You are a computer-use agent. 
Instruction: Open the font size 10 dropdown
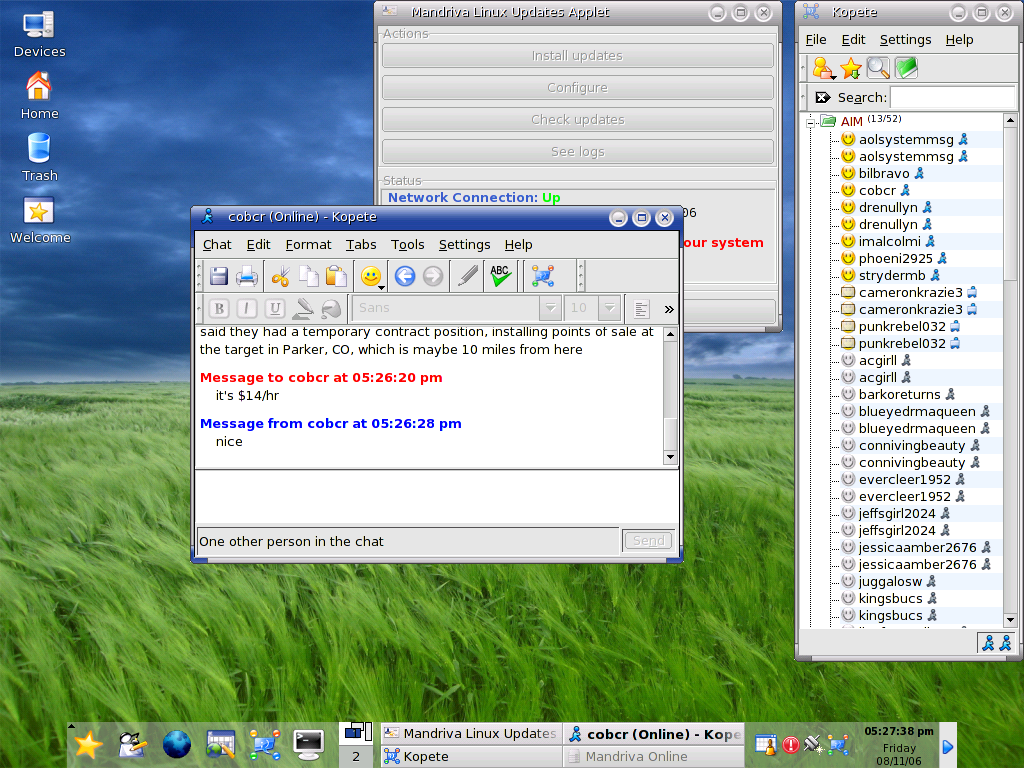[x=609, y=308]
